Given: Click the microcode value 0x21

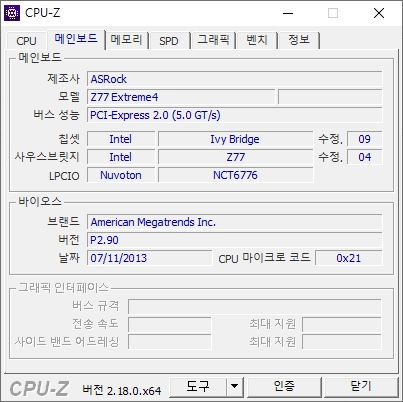Looking at the screenshot, I should 349,258.
